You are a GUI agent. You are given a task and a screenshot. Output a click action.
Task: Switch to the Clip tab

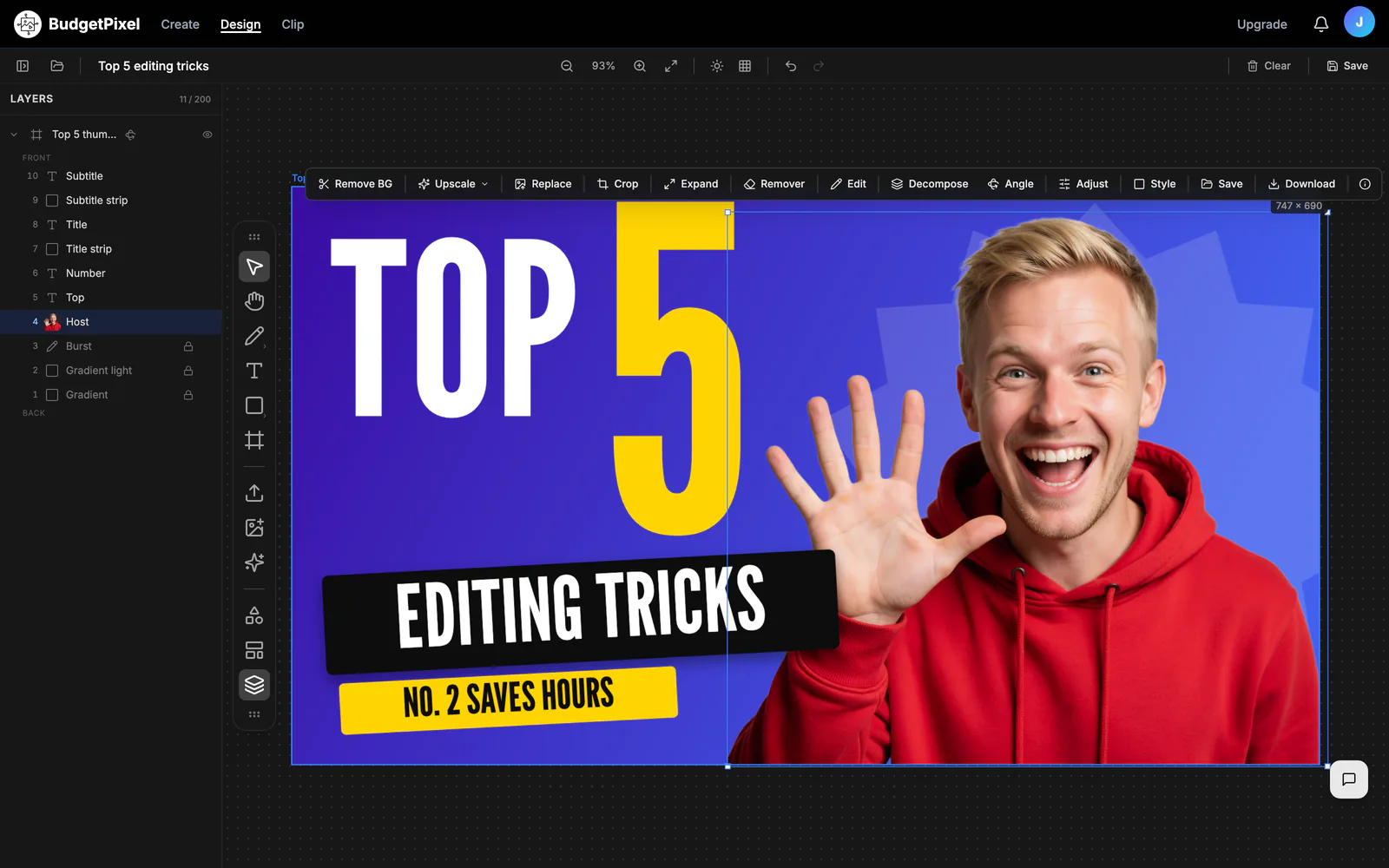[293, 24]
